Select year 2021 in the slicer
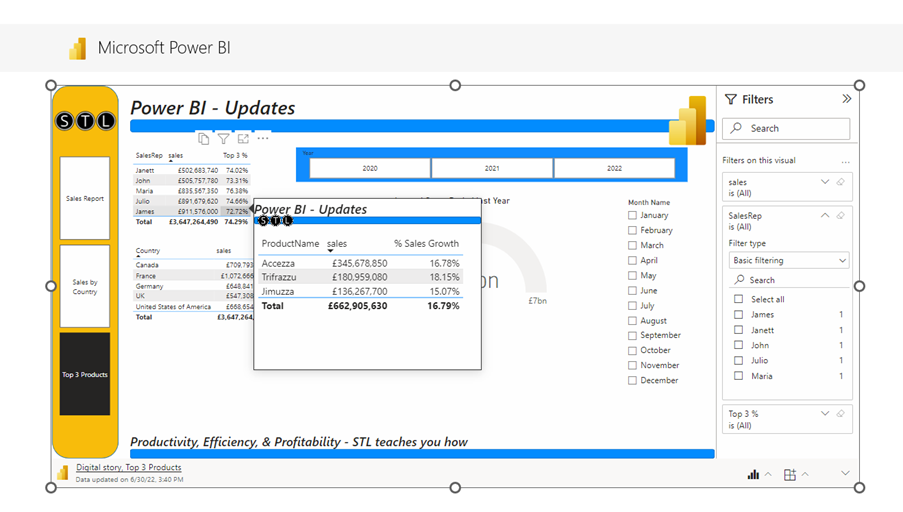 tap(492, 168)
